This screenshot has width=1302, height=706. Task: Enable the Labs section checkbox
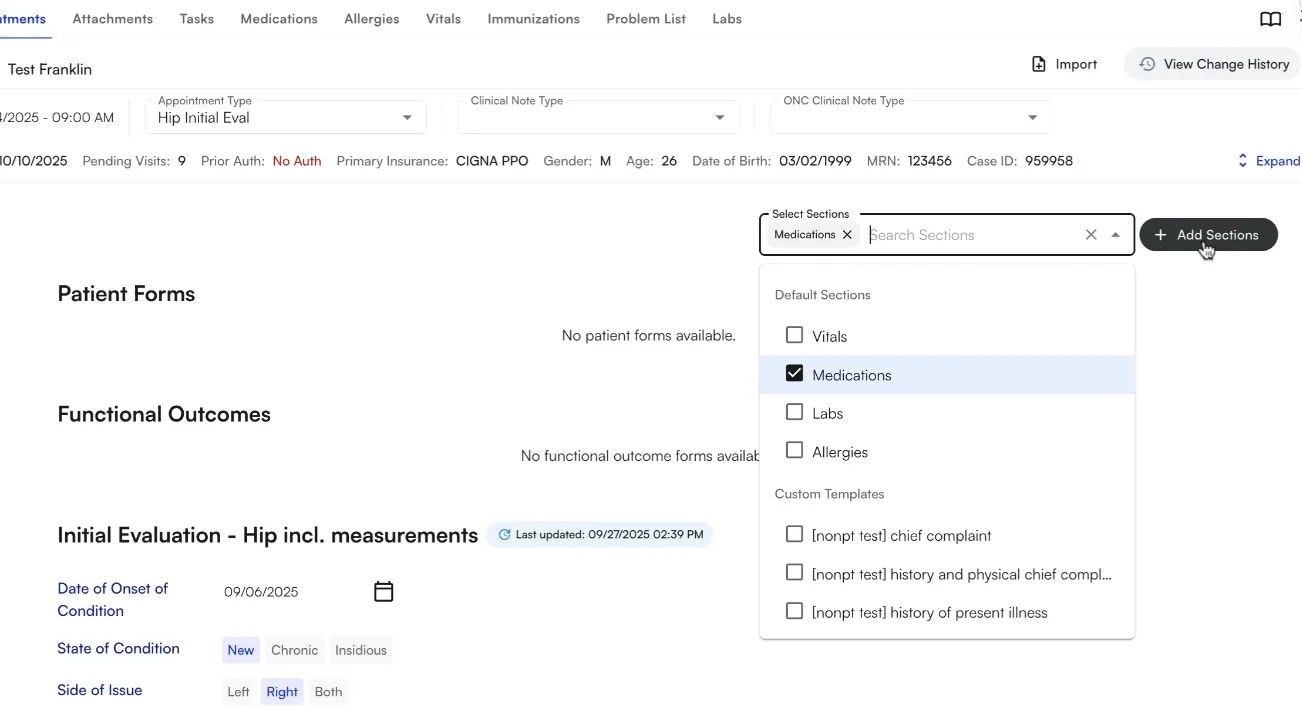[x=794, y=411]
